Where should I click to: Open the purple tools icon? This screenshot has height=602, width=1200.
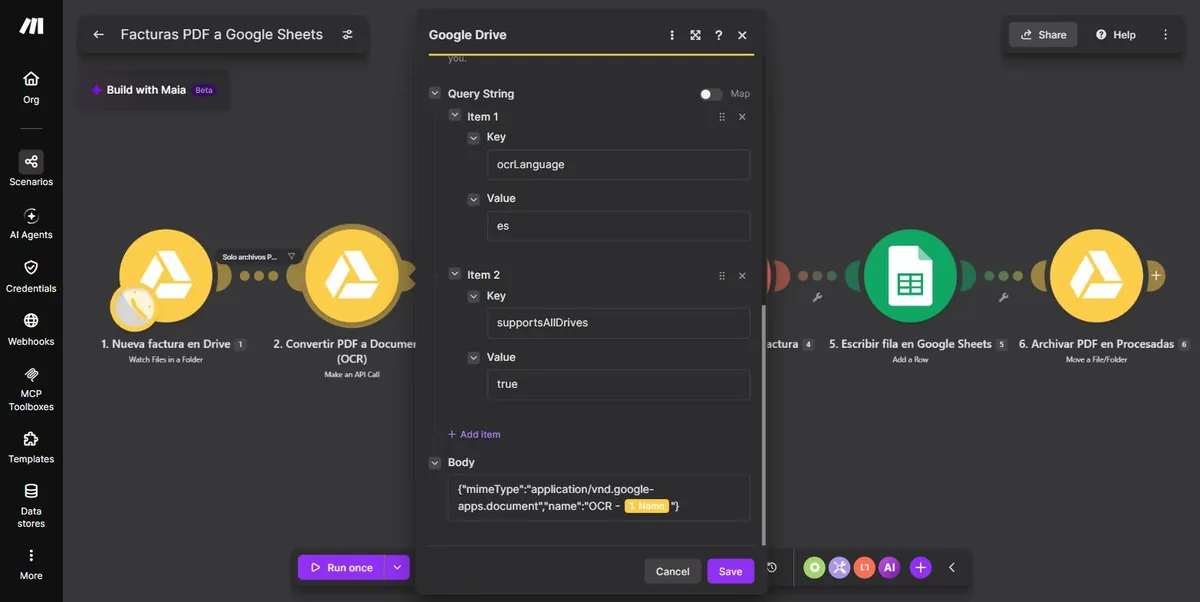point(840,567)
